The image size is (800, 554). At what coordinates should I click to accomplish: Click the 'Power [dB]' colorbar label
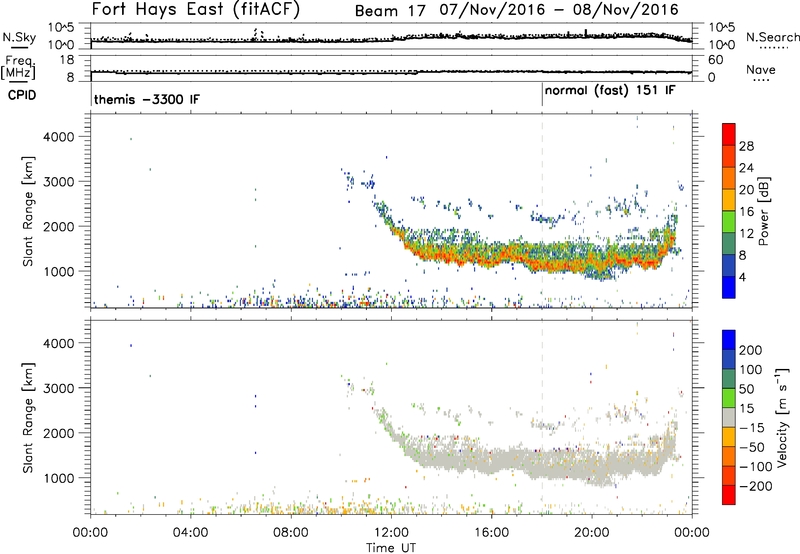764,211
